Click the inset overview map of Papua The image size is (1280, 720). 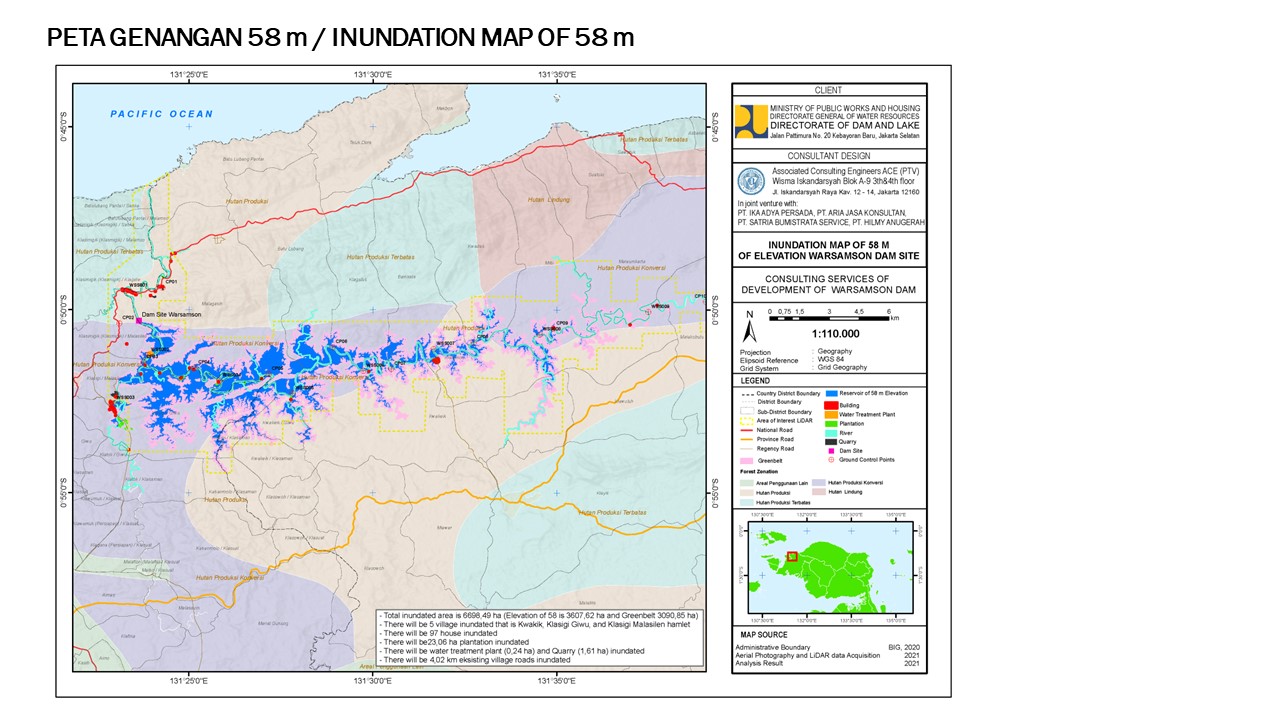830,566
